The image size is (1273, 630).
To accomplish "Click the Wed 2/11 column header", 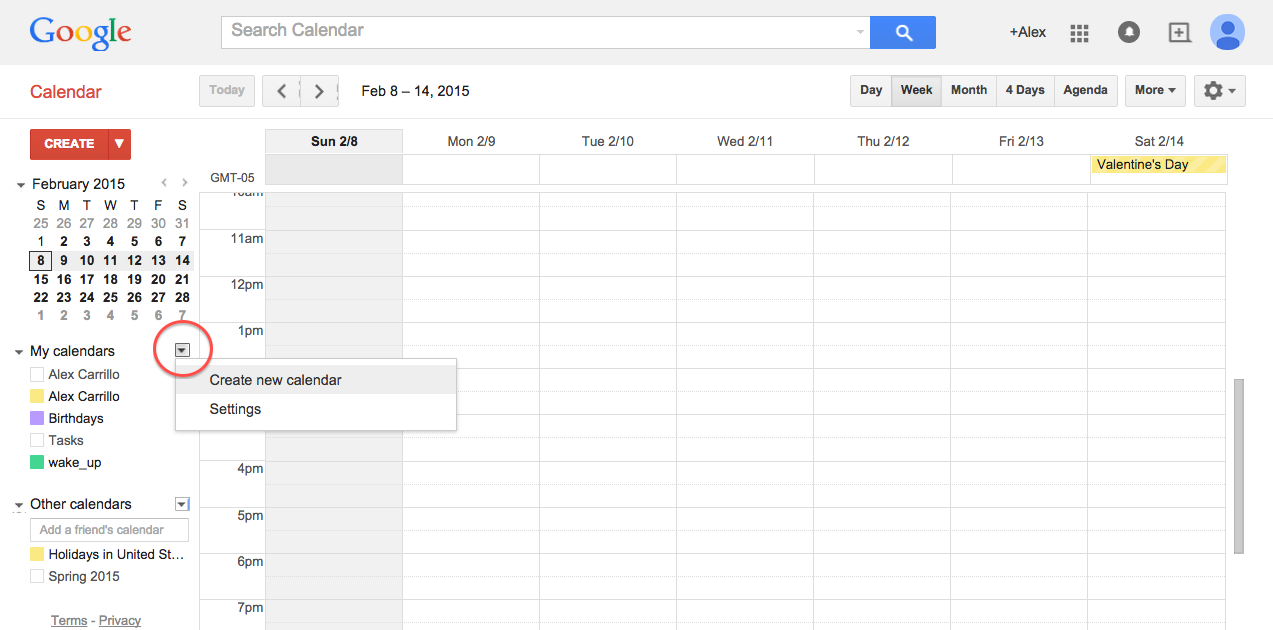I will pos(745,141).
